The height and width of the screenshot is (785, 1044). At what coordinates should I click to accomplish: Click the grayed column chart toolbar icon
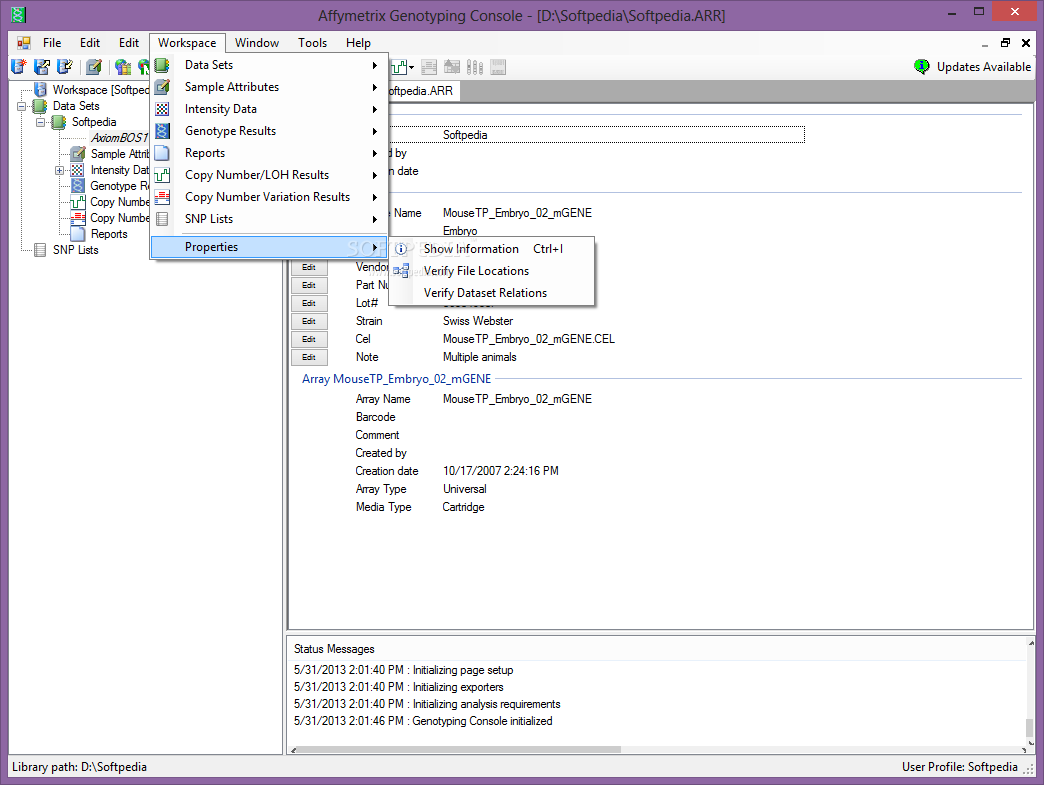(x=475, y=67)
